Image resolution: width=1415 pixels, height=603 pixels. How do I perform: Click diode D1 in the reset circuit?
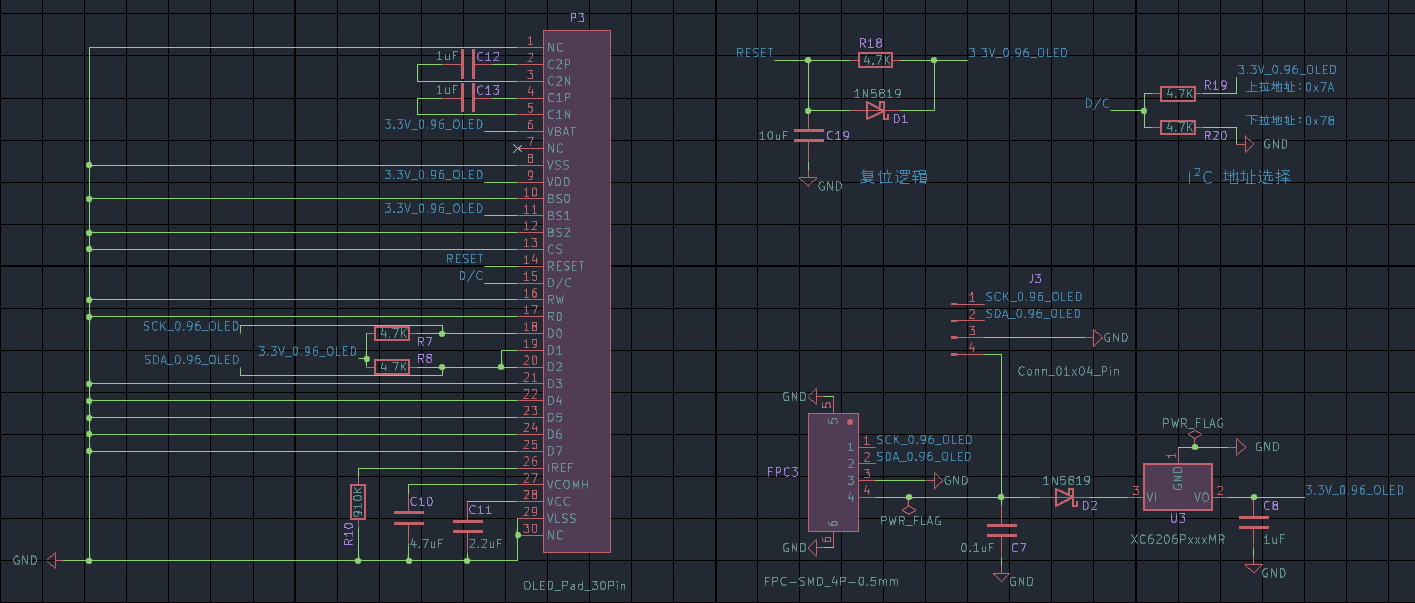point(876,110)
